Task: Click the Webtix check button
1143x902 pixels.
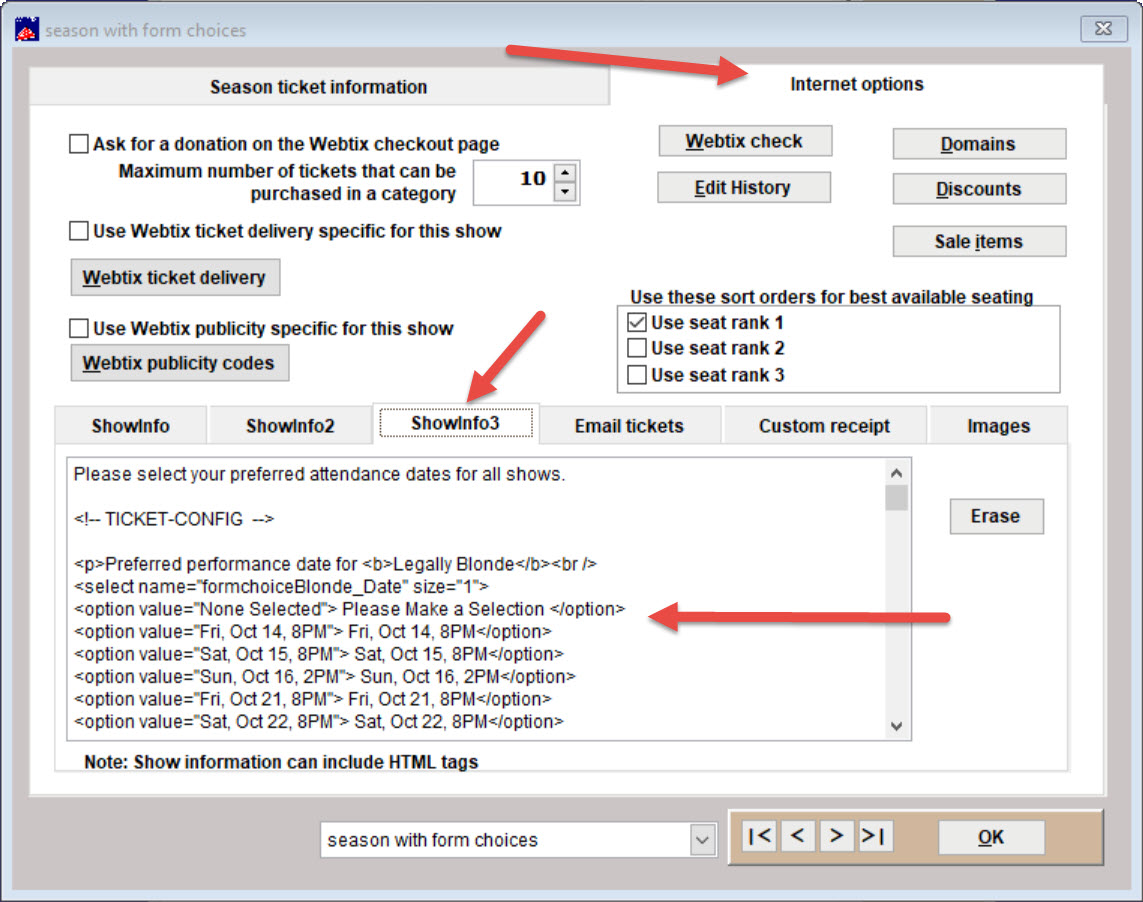Action: click(744, 141)
